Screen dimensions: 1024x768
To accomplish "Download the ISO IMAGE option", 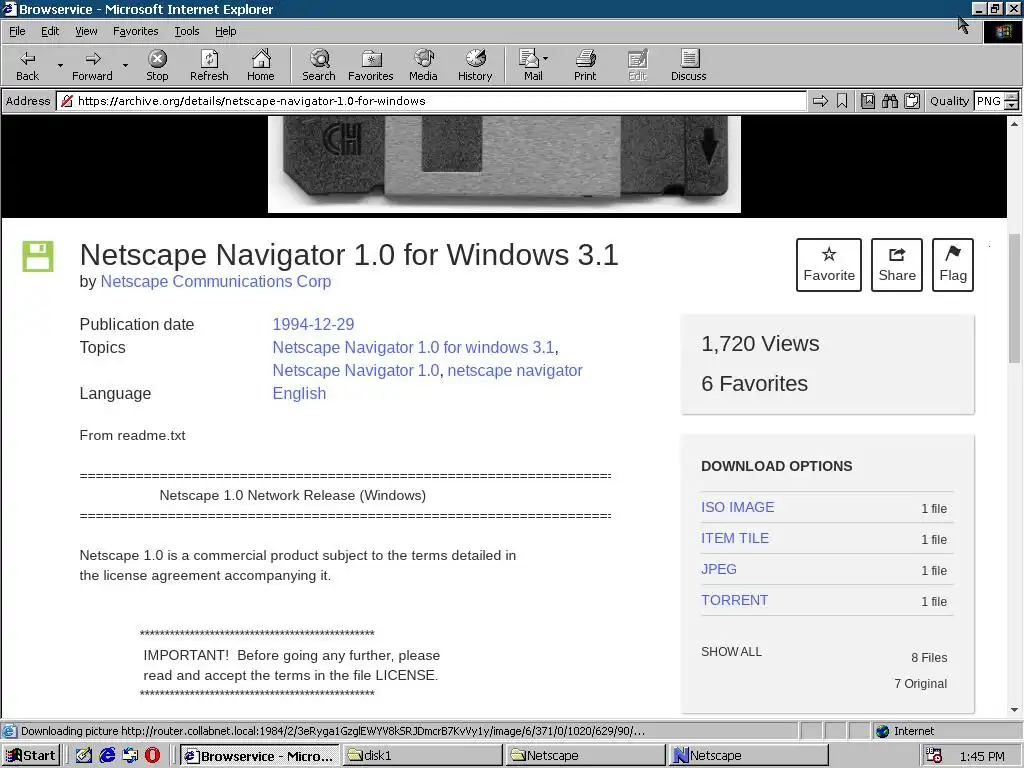I will point(737,507).
